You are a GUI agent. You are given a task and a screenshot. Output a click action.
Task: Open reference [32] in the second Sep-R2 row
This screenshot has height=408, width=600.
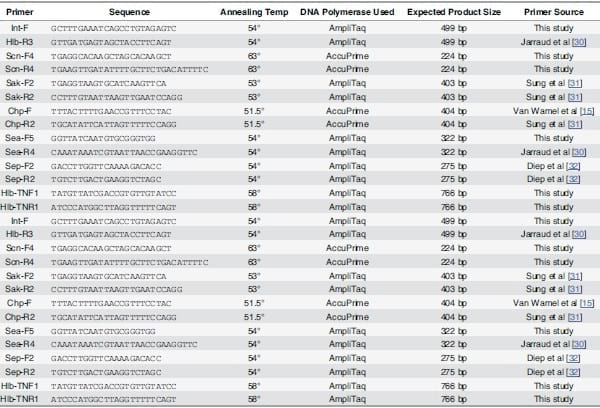point(573,372)
